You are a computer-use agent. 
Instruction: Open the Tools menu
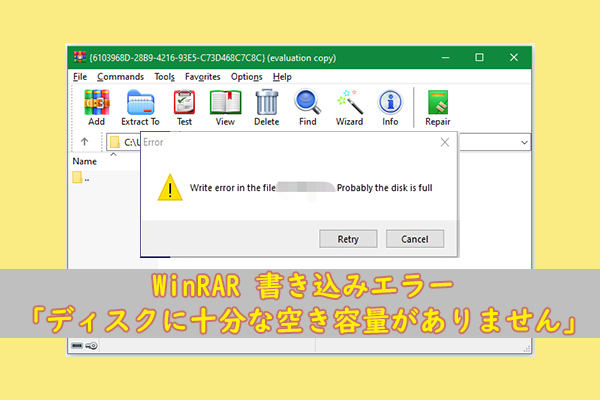pyautogui.click(x=165, y=77)
